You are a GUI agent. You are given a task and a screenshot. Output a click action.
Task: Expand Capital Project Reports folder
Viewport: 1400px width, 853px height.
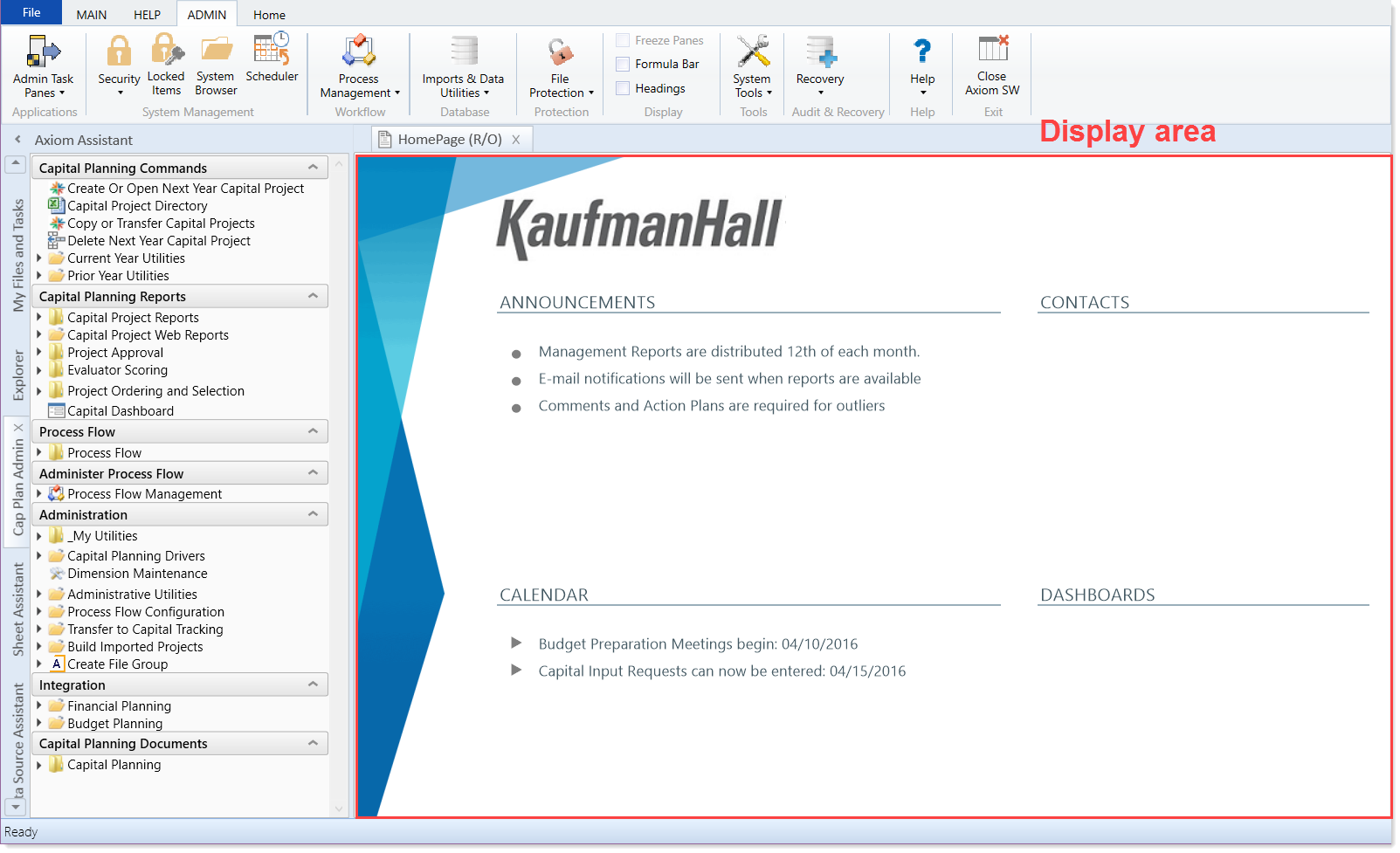[38, 318]
